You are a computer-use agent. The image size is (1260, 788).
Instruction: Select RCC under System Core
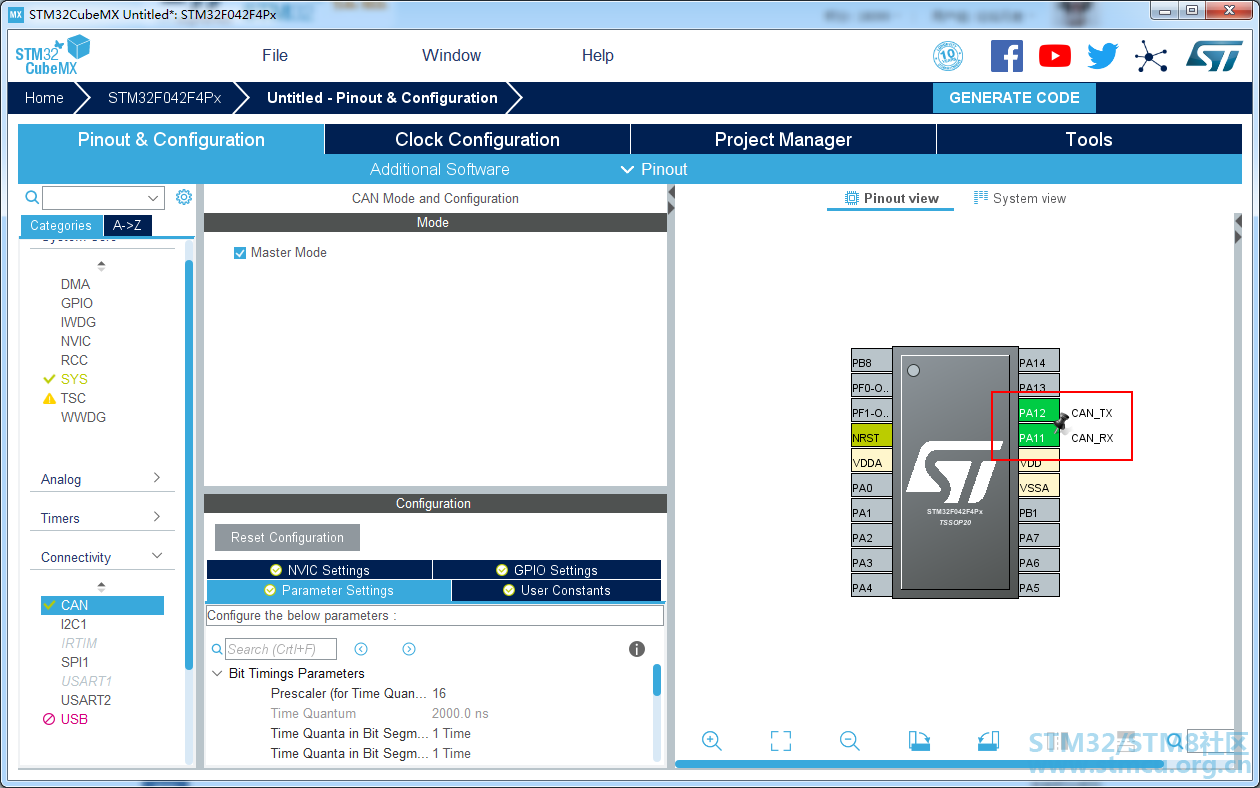pyautogui.click(x=74, y=360)
